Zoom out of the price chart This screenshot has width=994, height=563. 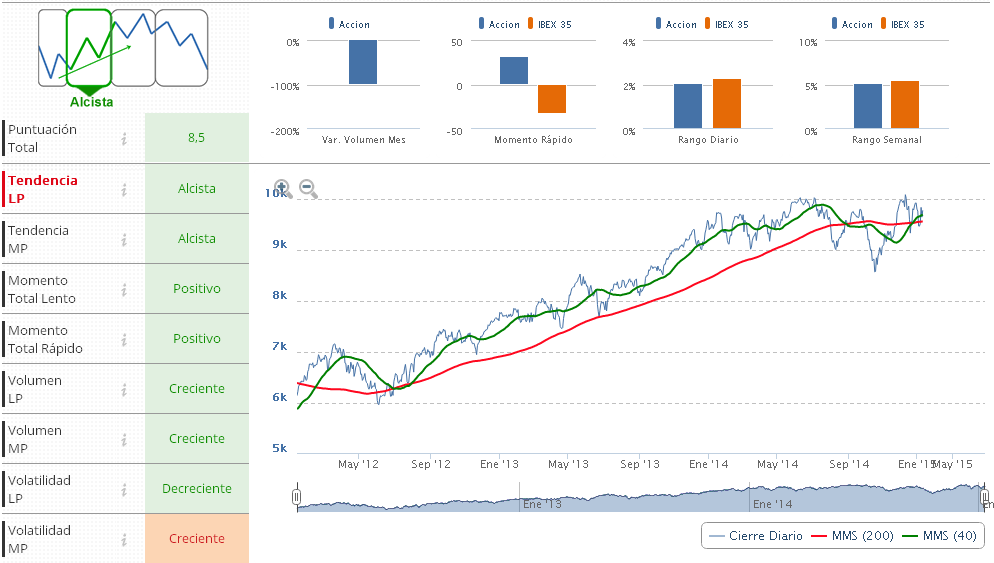[308, 188]
